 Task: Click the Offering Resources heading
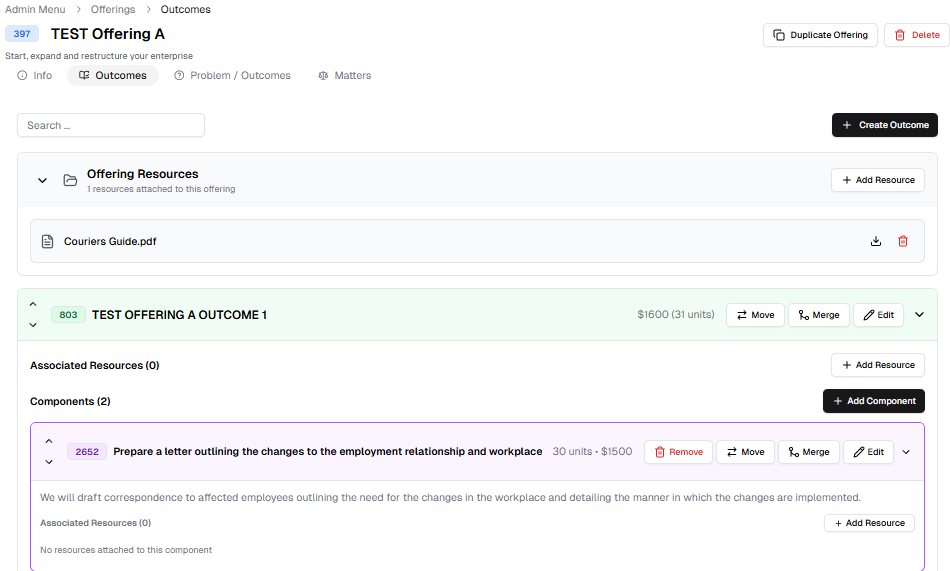(142, 174)
